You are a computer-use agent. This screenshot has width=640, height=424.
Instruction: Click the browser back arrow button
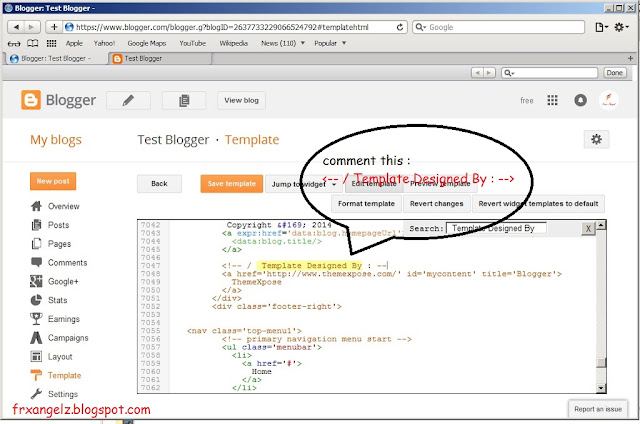tap(16, 27)
